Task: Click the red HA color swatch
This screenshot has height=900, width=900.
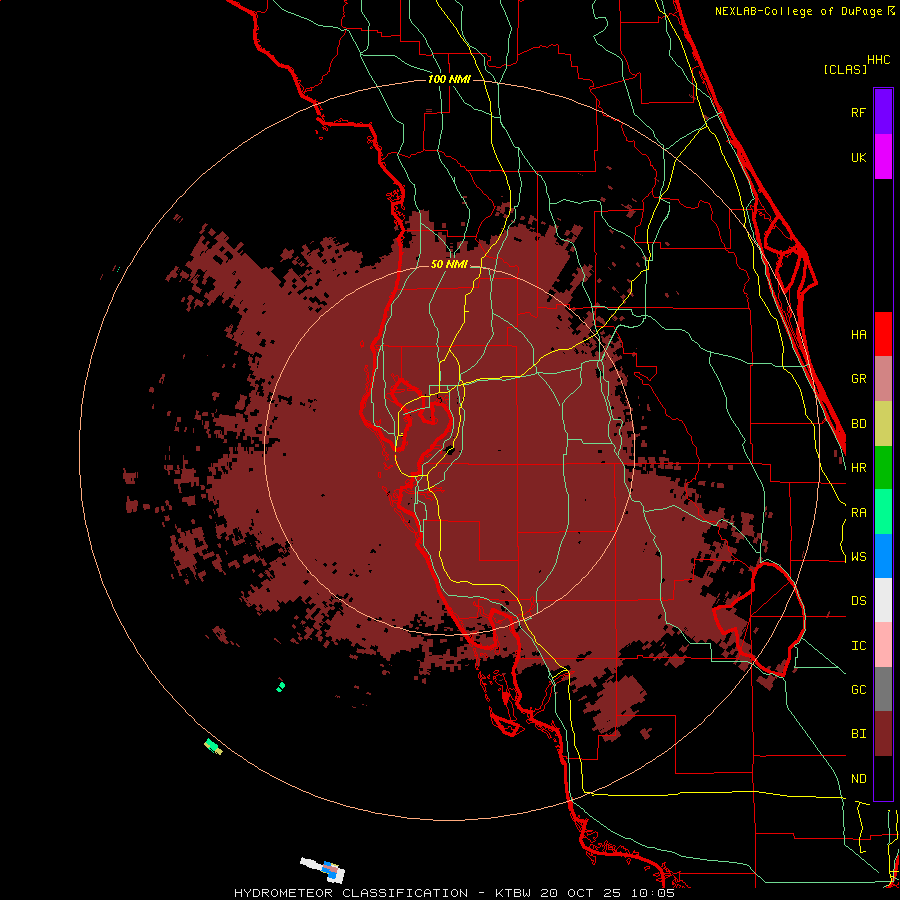Action: (x=883, y=334)
